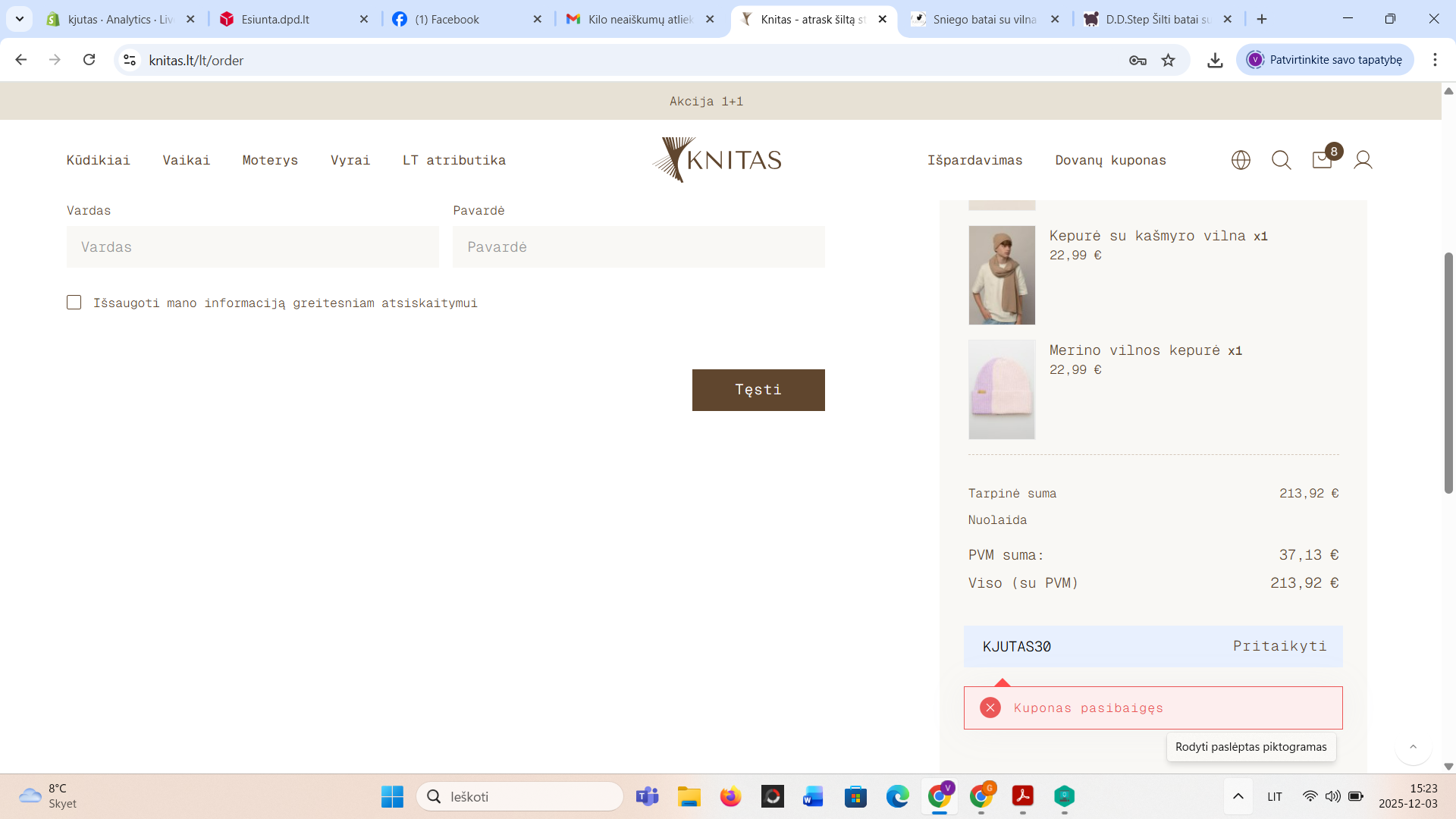Open the language globe icon
Image resolution: width=1456 pixels, height=819 pixels.
click(1241, 160)
